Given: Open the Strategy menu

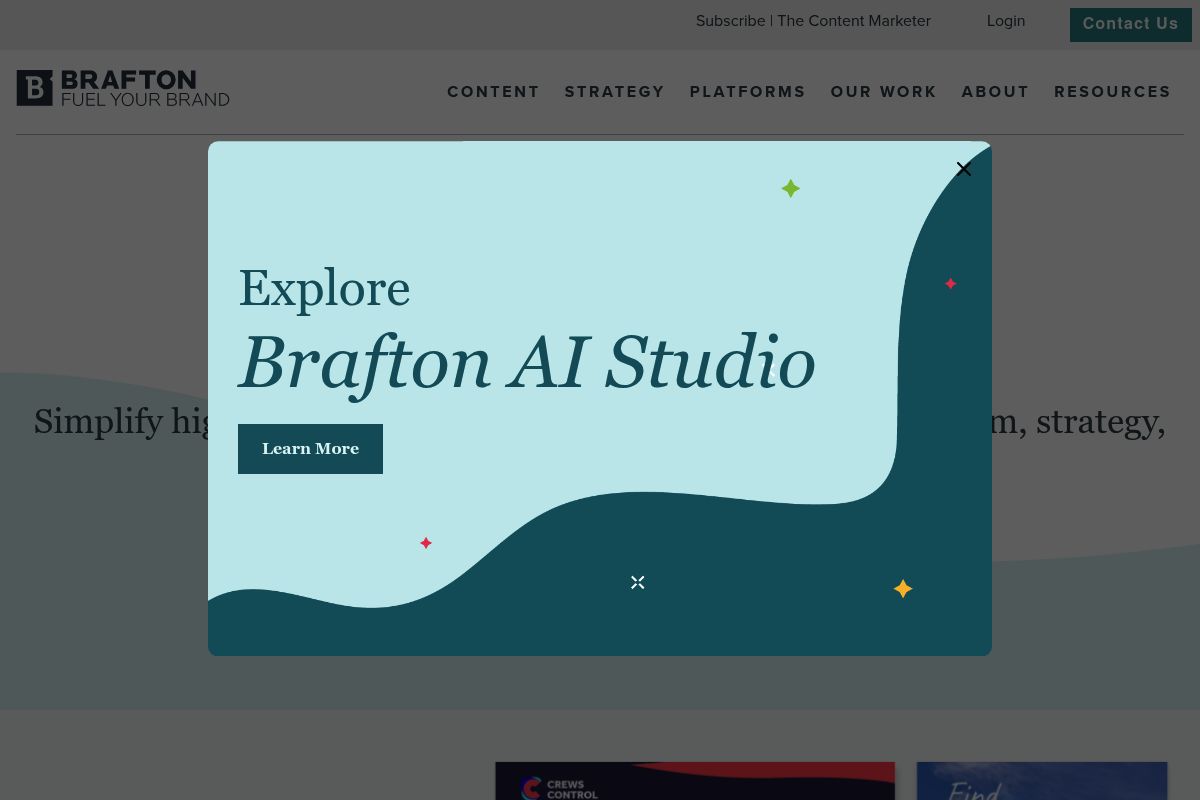Looking at the screenshot, I should pyautogui.click(x=614, y=92).
